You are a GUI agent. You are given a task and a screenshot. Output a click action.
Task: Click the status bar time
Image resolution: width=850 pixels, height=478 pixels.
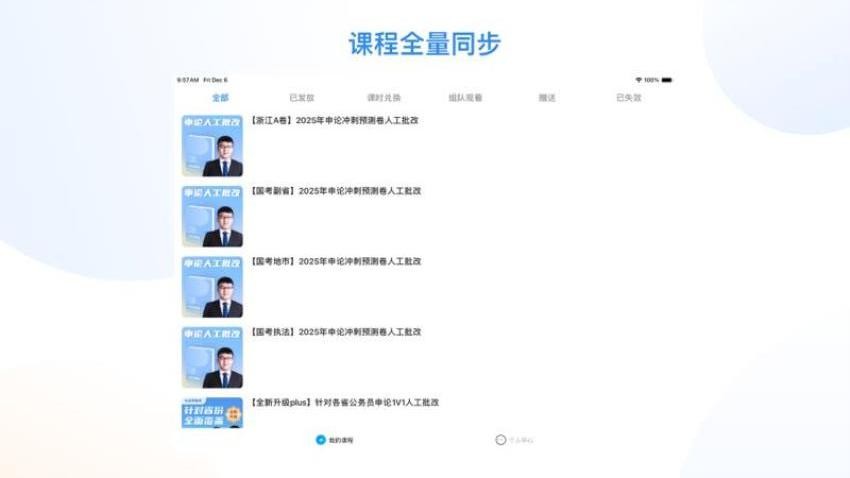(x=188, y=80)
